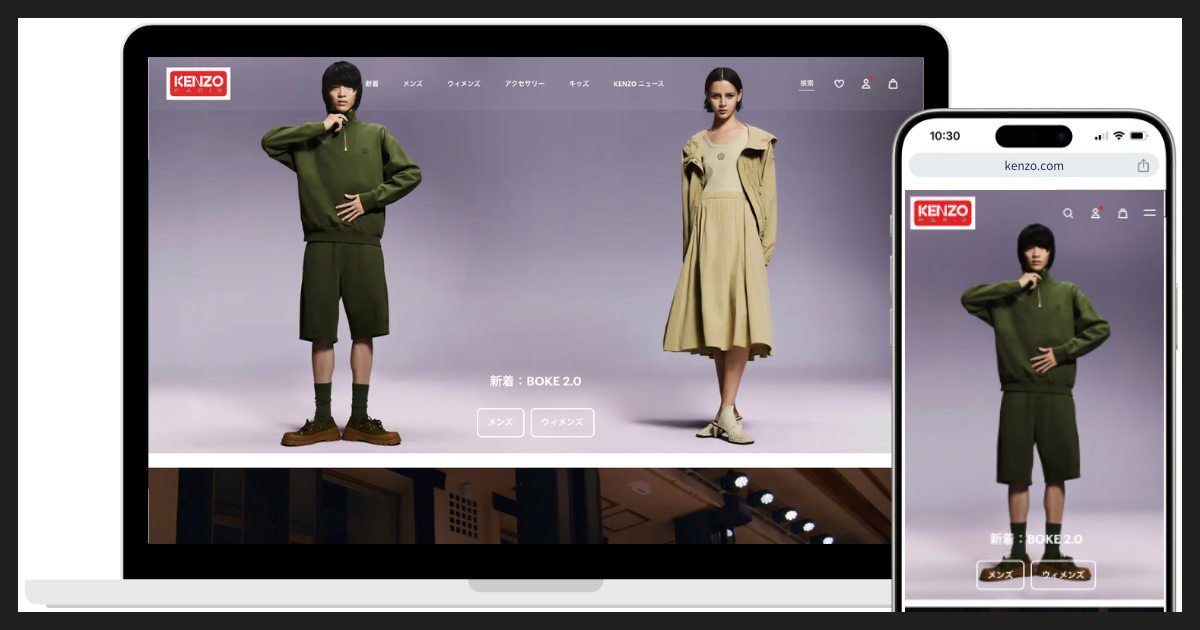Tap the KENZO Paris logo on phone

(942, 212)
